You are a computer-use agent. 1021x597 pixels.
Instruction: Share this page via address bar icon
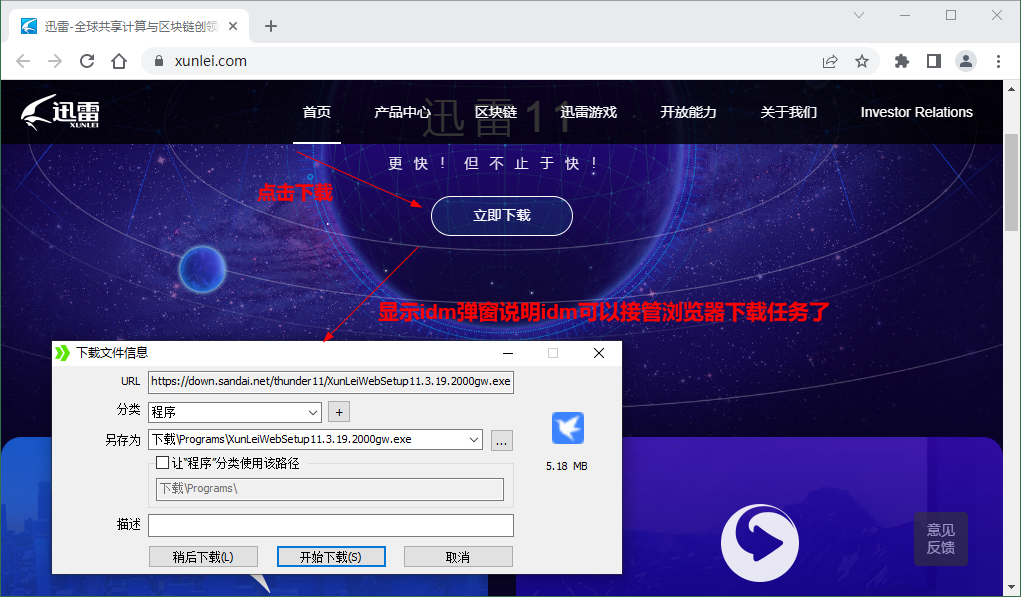pyautogui.click(x=830, y=61)
